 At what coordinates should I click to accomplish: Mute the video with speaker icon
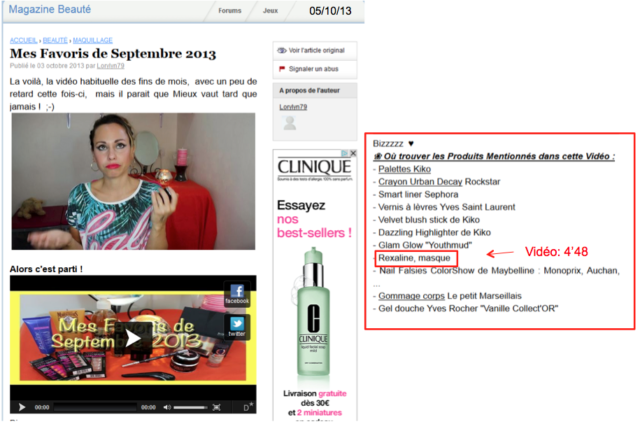click(167, 407)
